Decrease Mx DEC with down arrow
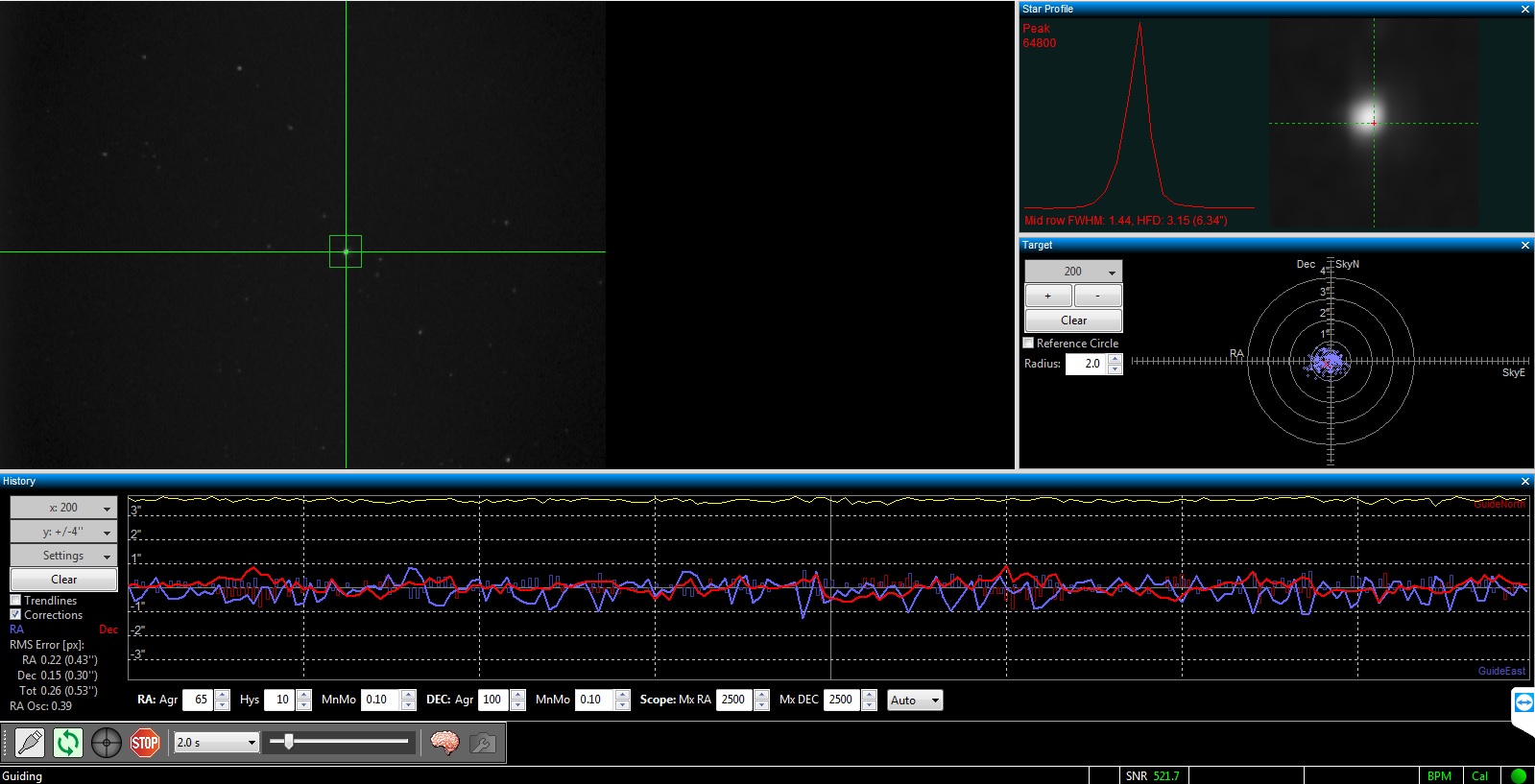1535x784 pixels. 869,705
